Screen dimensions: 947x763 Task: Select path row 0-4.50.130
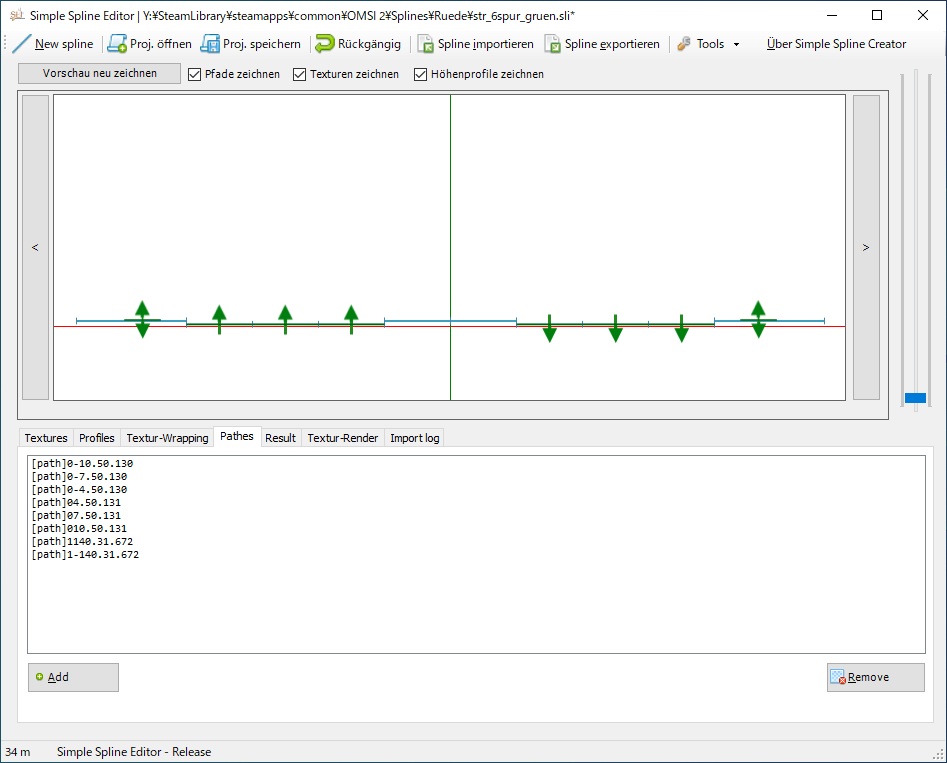(x=79, y=489)
